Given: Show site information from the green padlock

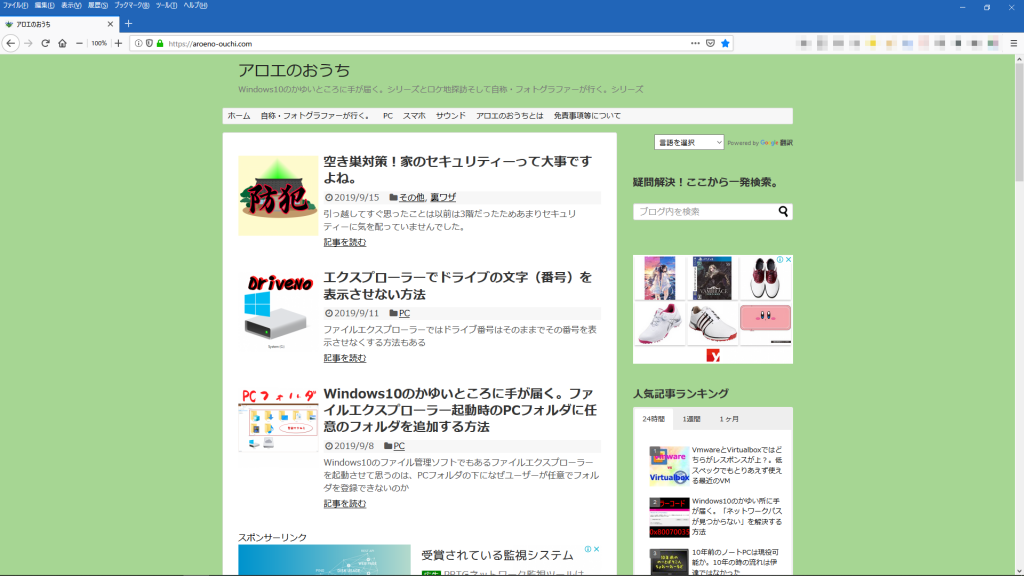Looking at the screenshot, I should (x=160, y=44).
